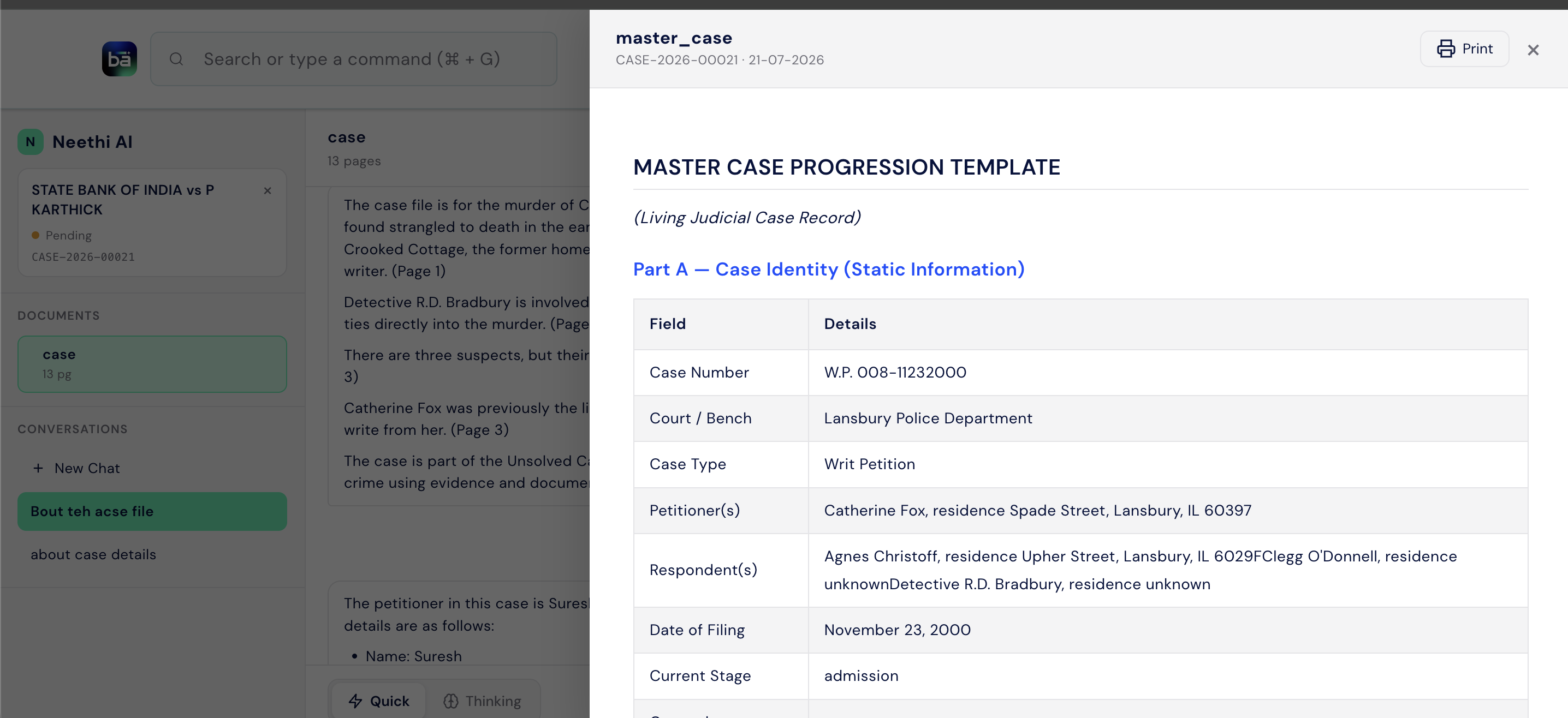
Task: Click the Writ Petition cell
Action: [x=1167, y=464]
